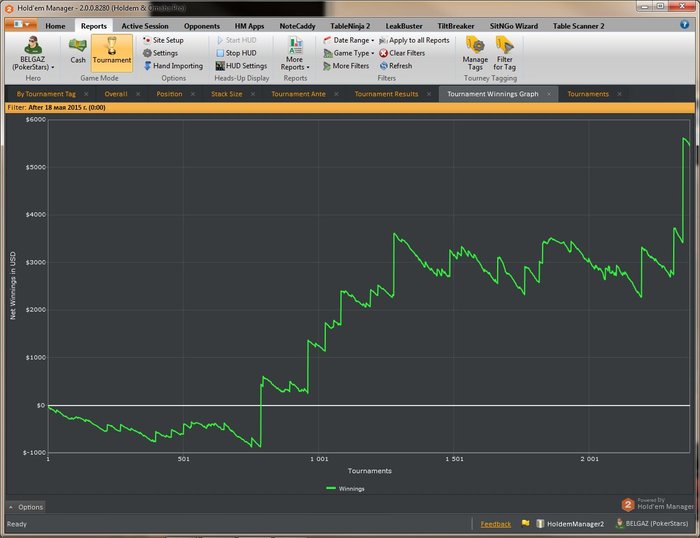The width and height of the screenshot is (700, 538).
Task: Open the Feedback link
Action: pyautogui.click(x=496, y=524)
